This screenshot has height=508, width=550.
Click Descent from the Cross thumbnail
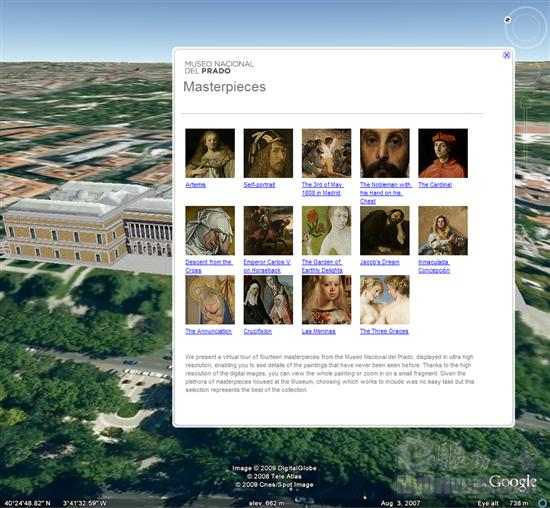coord(210,230)
